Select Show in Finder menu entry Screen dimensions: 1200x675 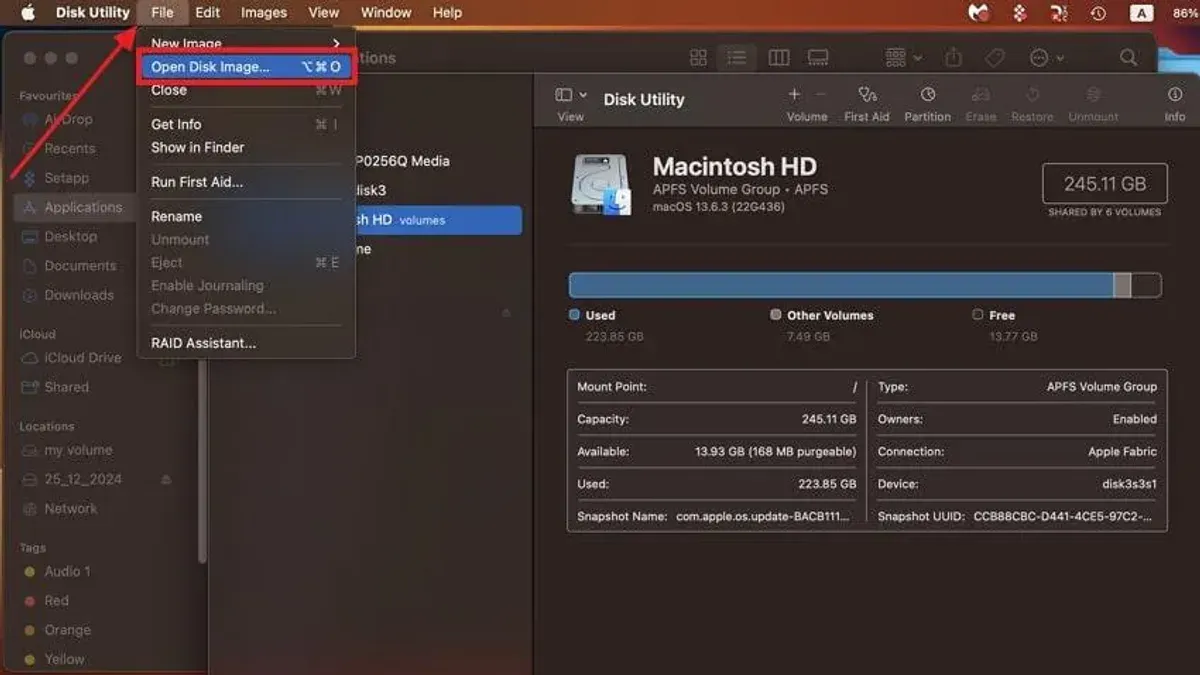[246, 147]
